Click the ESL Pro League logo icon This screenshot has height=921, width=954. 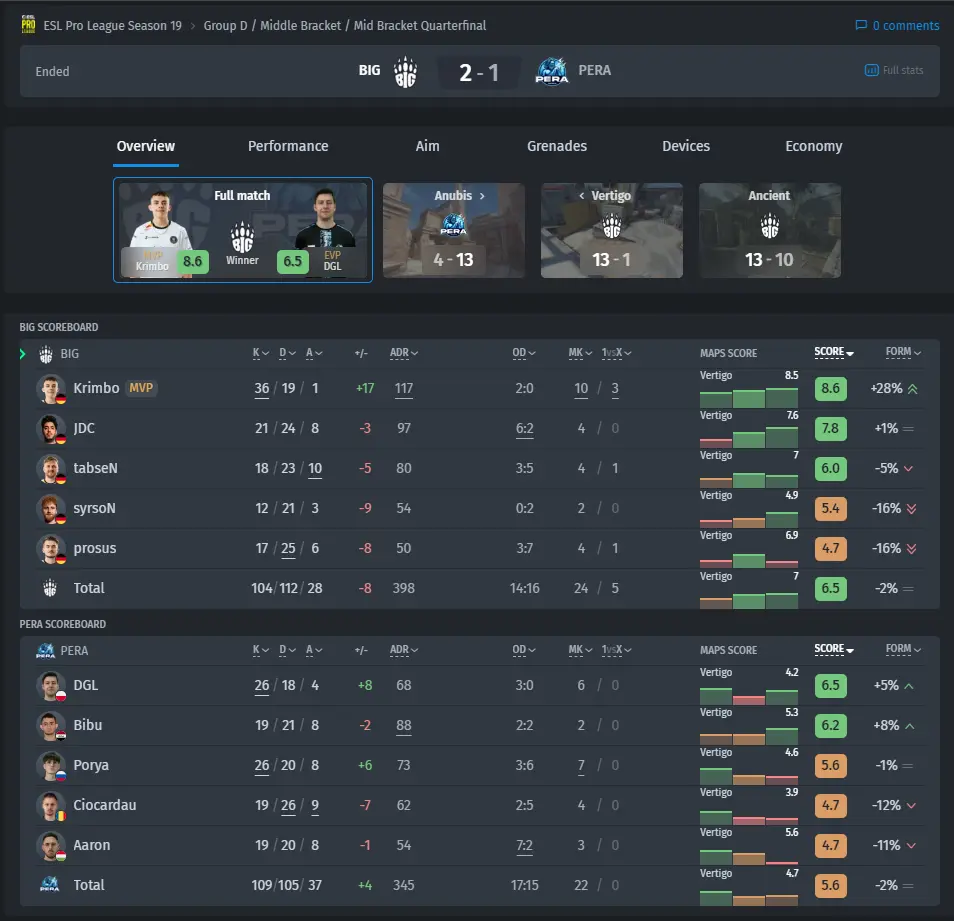tap(28, 24)
